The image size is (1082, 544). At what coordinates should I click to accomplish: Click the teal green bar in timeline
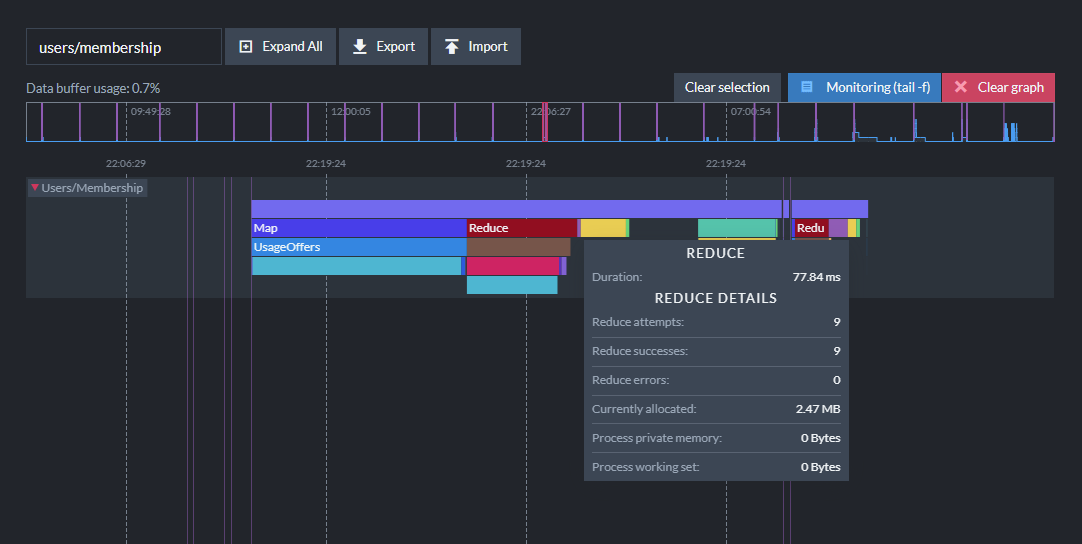737,228
